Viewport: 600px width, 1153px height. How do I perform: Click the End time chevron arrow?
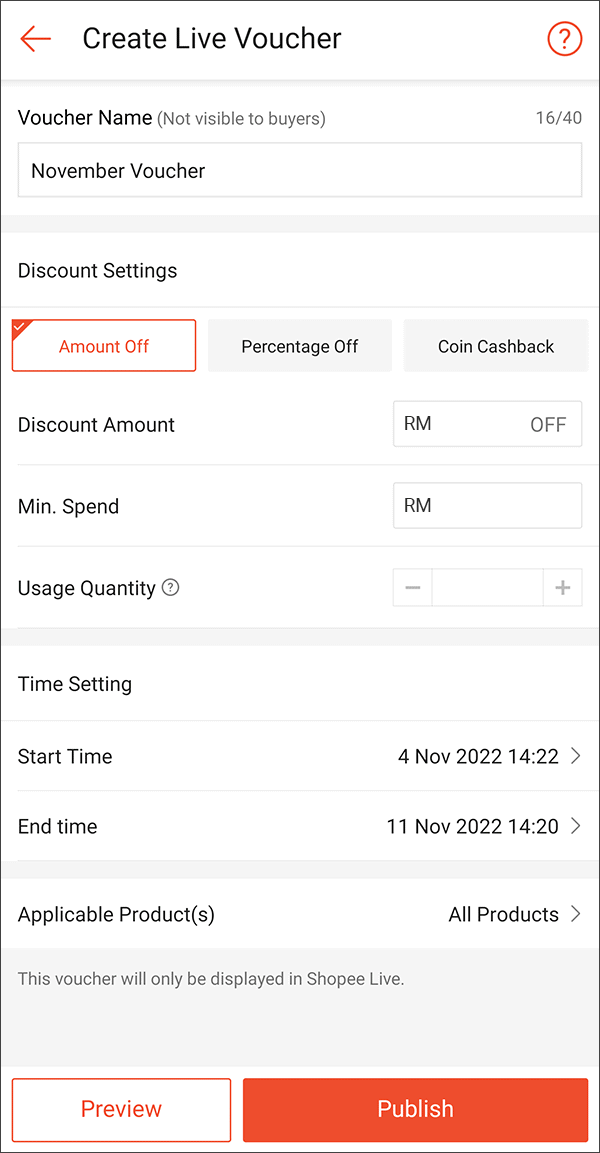coord(575,826)
